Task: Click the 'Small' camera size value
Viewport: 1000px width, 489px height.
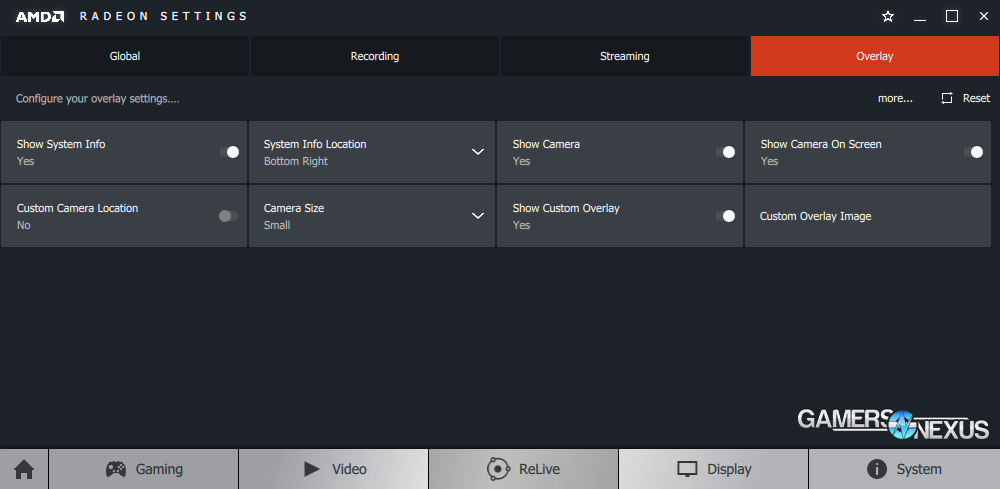Action: 277,225
